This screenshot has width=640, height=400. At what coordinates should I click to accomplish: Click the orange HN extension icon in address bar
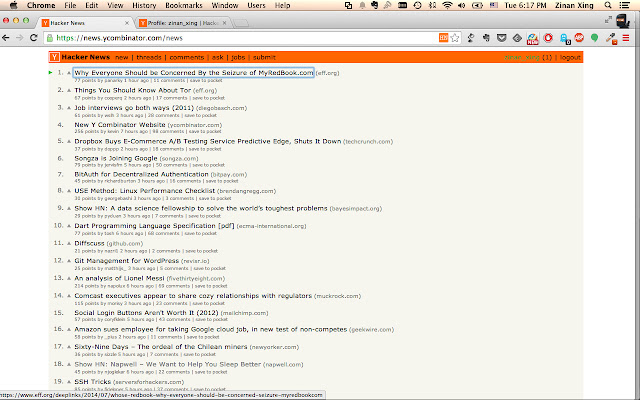444,38
